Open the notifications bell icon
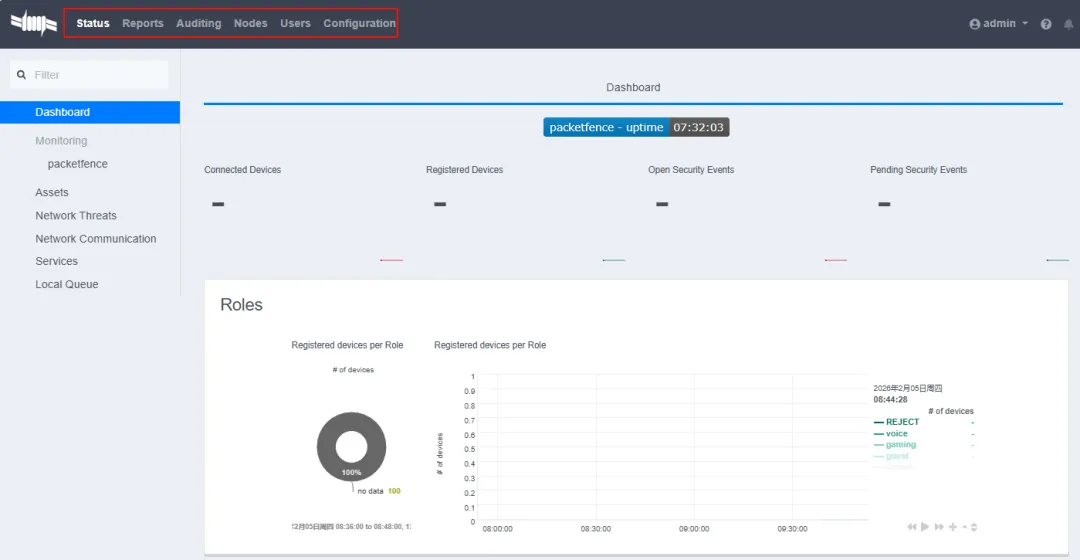The width and height of the screenshot is (1080, 560). tap(1068, 24)
